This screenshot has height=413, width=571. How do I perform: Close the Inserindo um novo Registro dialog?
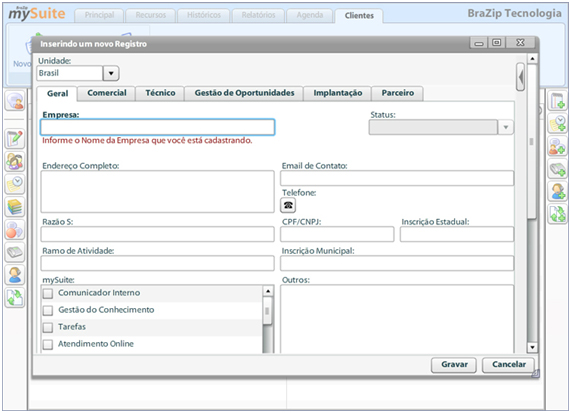(x=520, y=43)
